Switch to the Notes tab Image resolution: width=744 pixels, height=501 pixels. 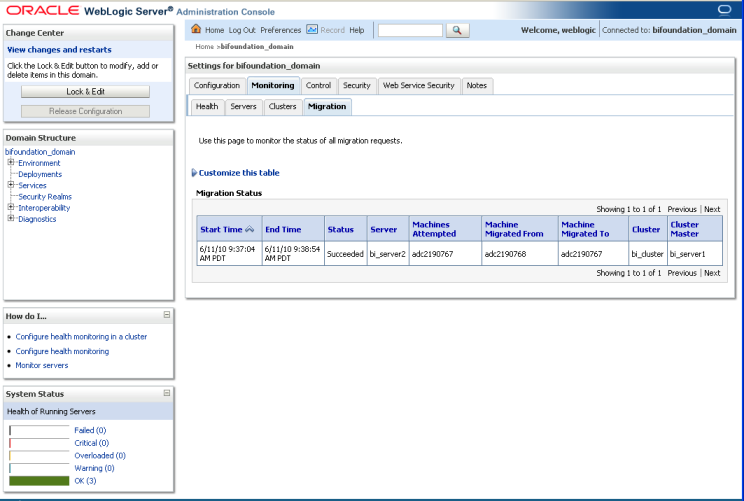point(476,85)
